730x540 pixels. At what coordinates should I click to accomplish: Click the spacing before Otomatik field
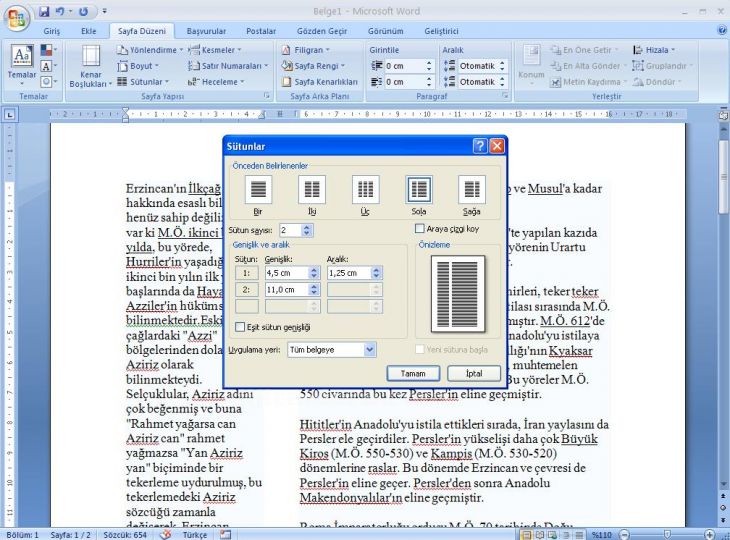478,66
